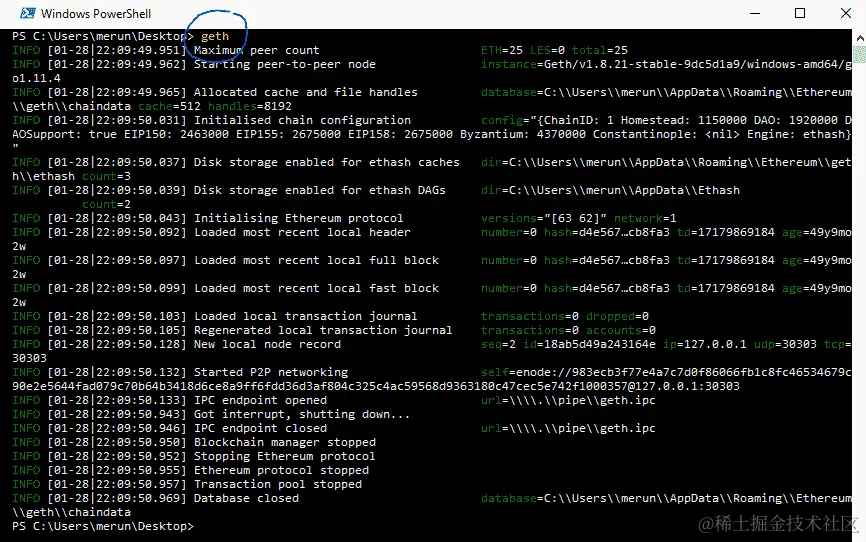This screenshot has width=866, height=542.
Task: Click 'IPC endpoint opened' log text
Action: (260, 401)
